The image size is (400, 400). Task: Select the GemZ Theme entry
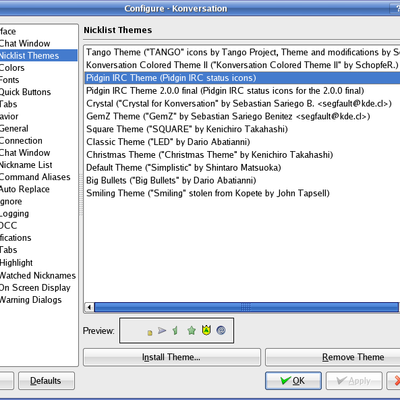point(242,116)
